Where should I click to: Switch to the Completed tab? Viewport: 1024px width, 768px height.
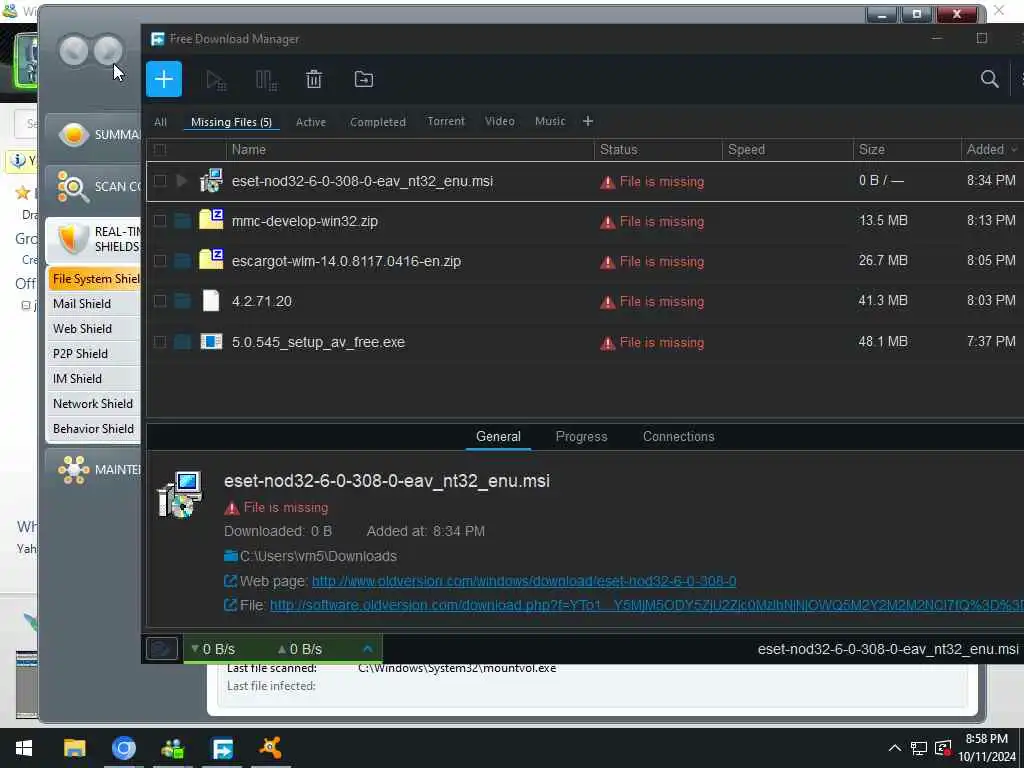pyautogui.click(x=377, y=122)
